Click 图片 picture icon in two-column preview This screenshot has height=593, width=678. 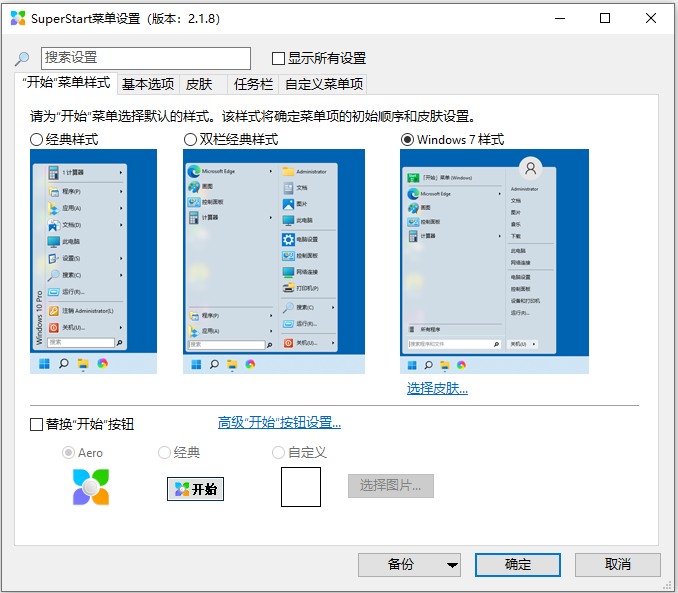[x=288, y=204]
